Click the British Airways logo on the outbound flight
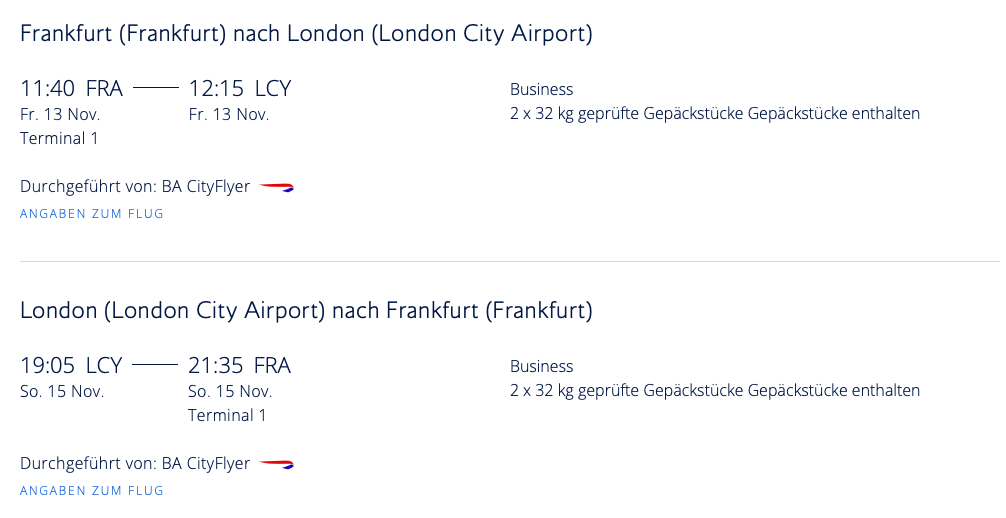The image size is (1006, 518). click(x=277, y=187)
